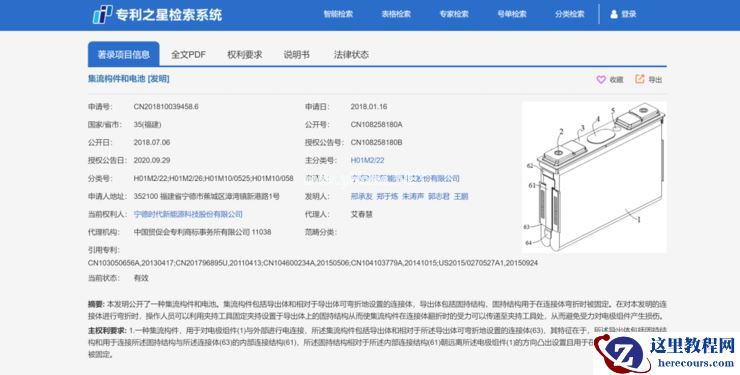
Task: Click application number CN201810039458.6
Action: 166,107
